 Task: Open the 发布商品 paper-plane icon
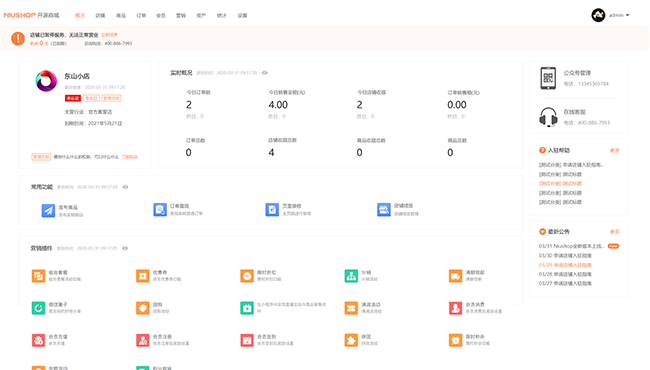point(48,210)
